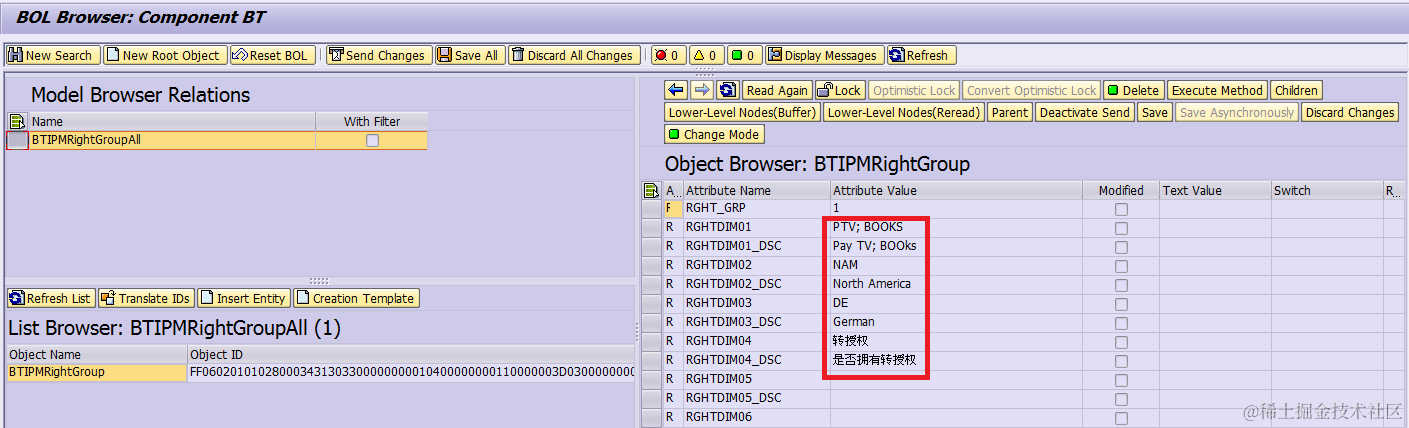Toggle Modified checkbox for RGHTDIM04

[1121, 342]
